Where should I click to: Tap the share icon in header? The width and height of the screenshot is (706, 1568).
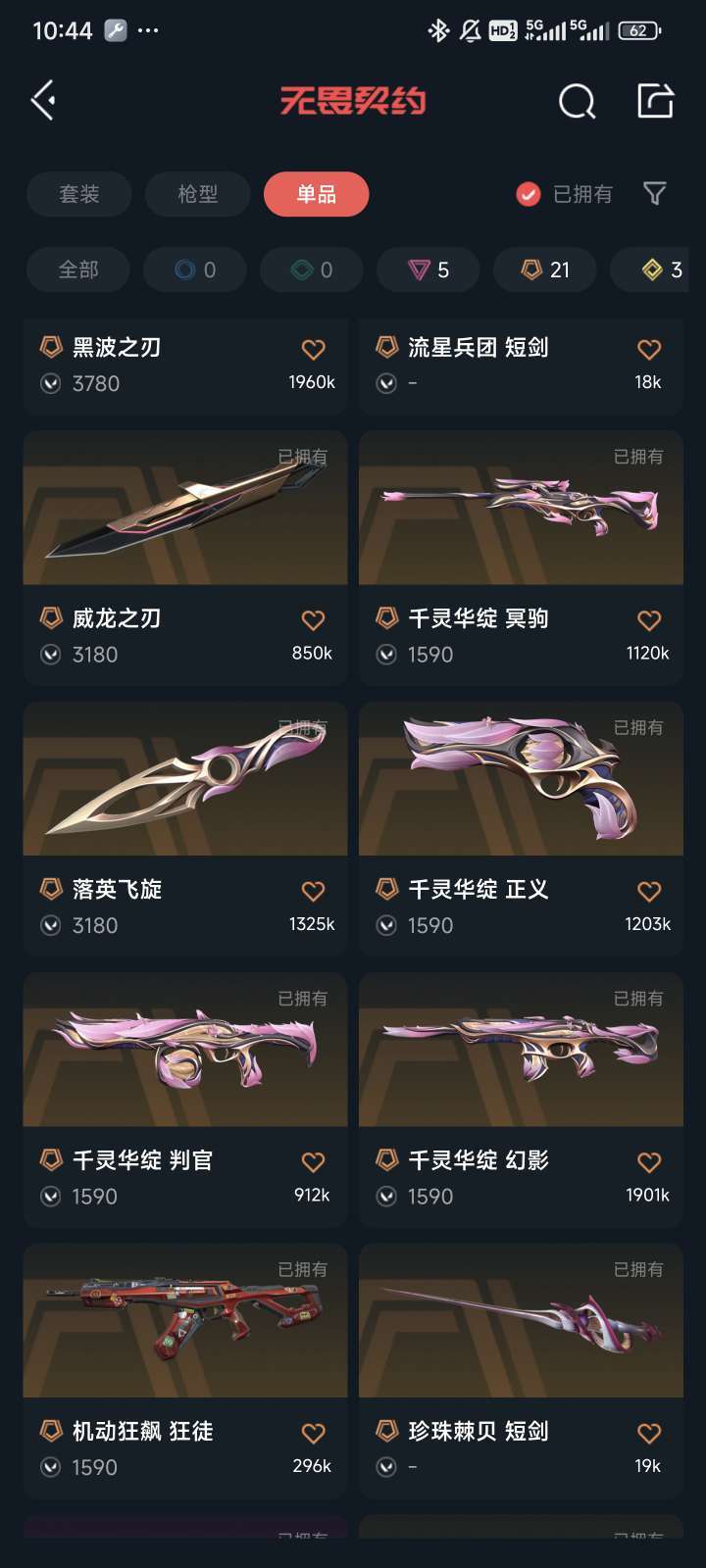(655, 100)
